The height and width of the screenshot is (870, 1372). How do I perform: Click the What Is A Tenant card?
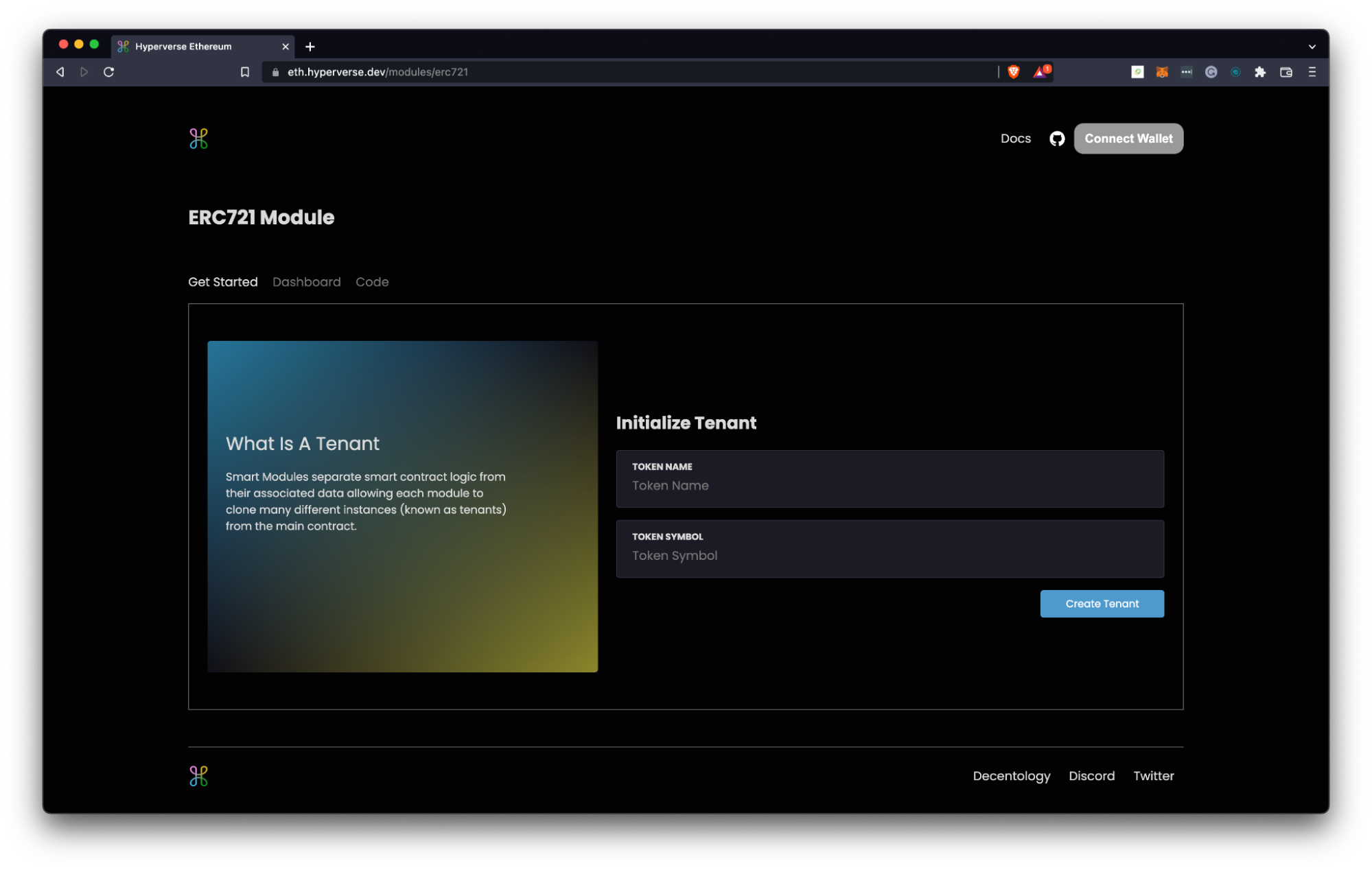click(x=402, y=506)
